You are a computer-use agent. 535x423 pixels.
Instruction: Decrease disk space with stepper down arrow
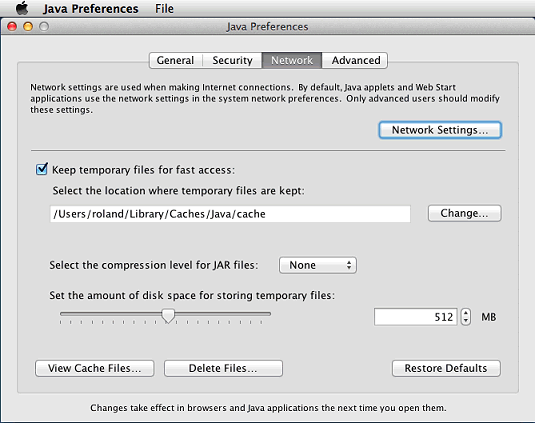coord(466,321)
